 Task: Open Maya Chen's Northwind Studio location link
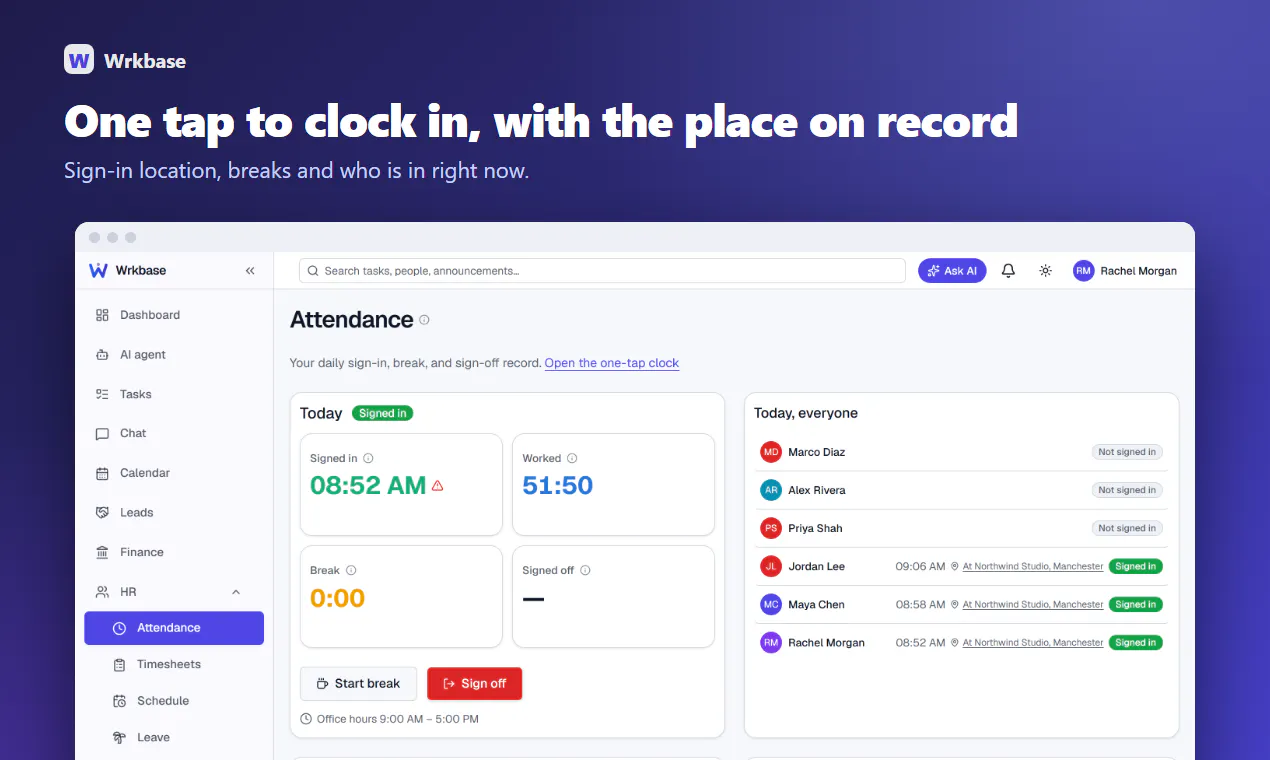pos(1033,604)
